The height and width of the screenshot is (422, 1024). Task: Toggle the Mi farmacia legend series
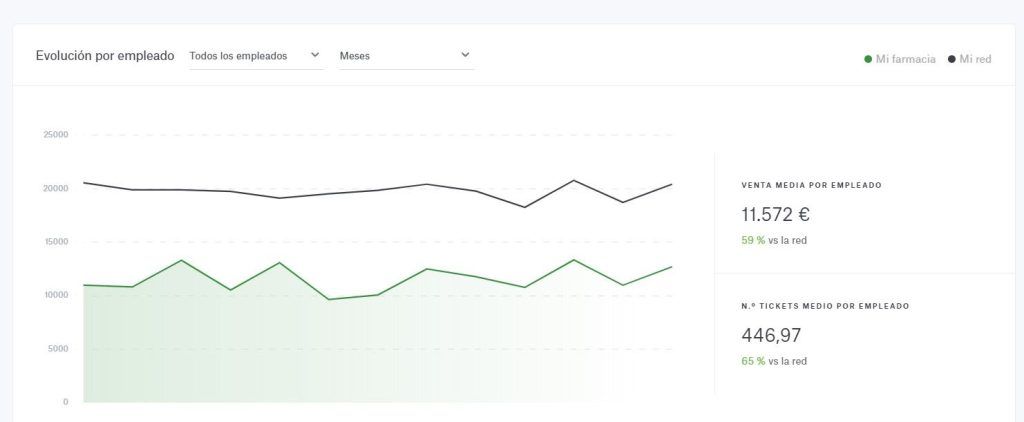(900, 59)
